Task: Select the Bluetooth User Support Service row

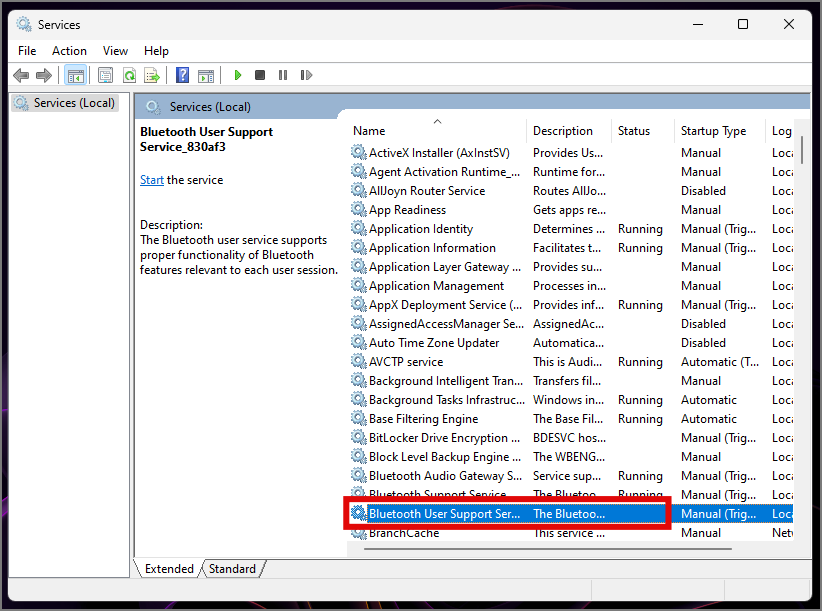Action: click(571, 514)
